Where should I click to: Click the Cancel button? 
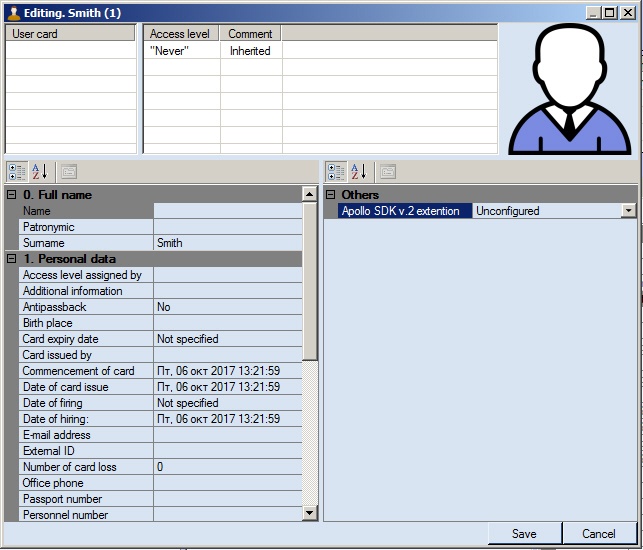pos(599,534)
